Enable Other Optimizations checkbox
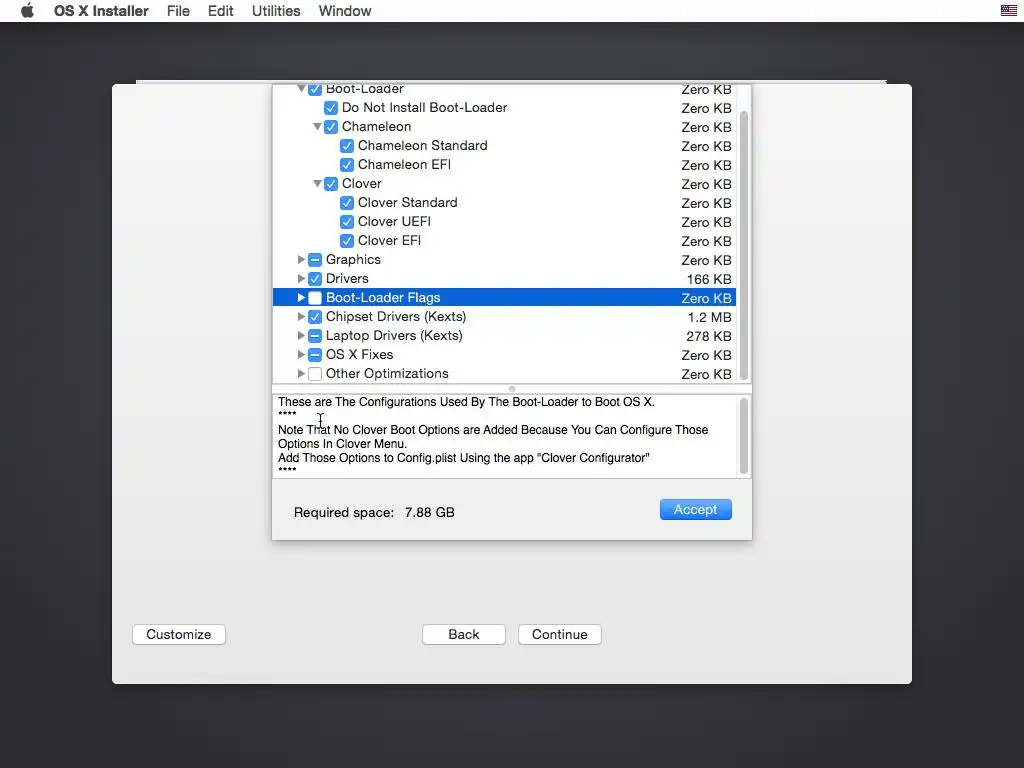This screenshot has width=1024, height=768. click(x=315, y=374)
